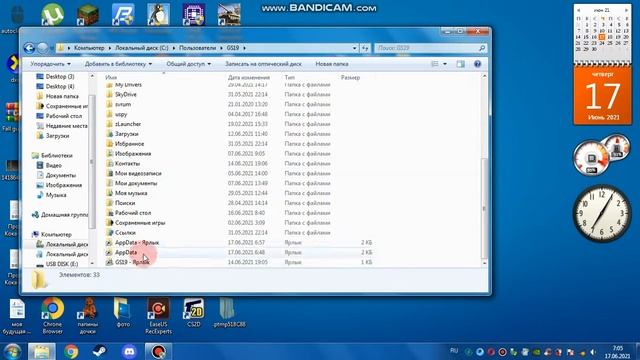Click the volume speaker tray icon
Screen dimensions: 640x360
coord(593,352)
